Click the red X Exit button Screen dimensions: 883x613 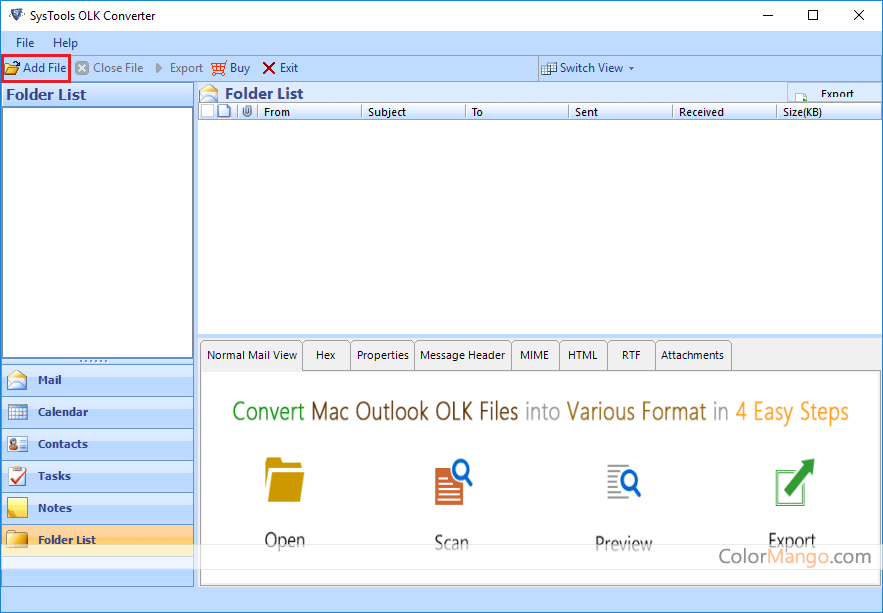tap(280, 68)
